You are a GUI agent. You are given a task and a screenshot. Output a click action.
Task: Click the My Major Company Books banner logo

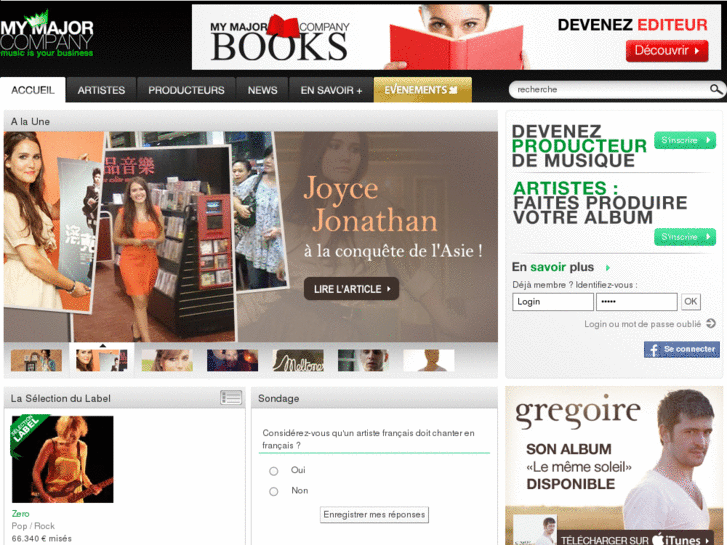coord(280,38)
